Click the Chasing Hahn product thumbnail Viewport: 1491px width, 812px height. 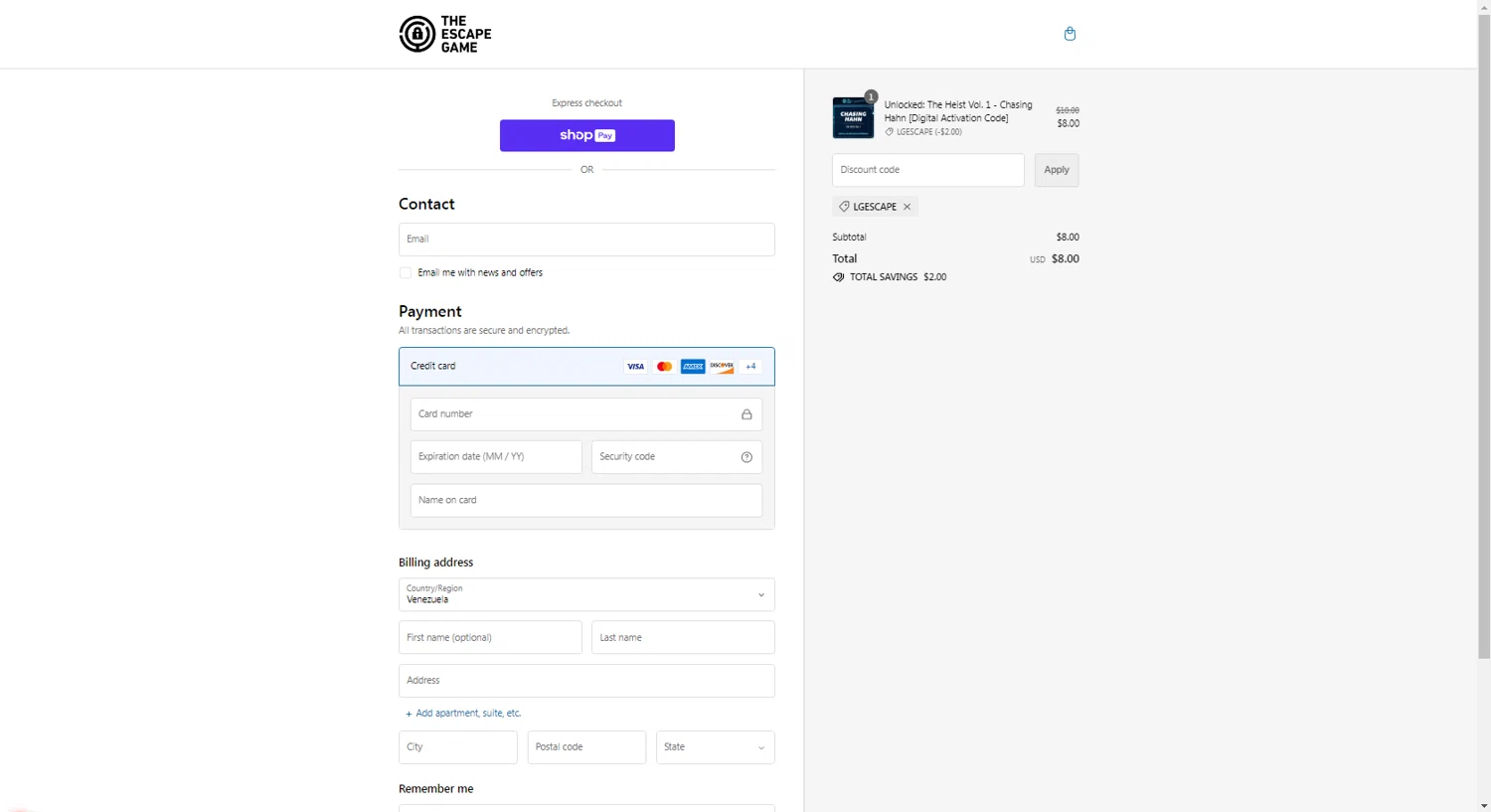click(x=853, y=117)
